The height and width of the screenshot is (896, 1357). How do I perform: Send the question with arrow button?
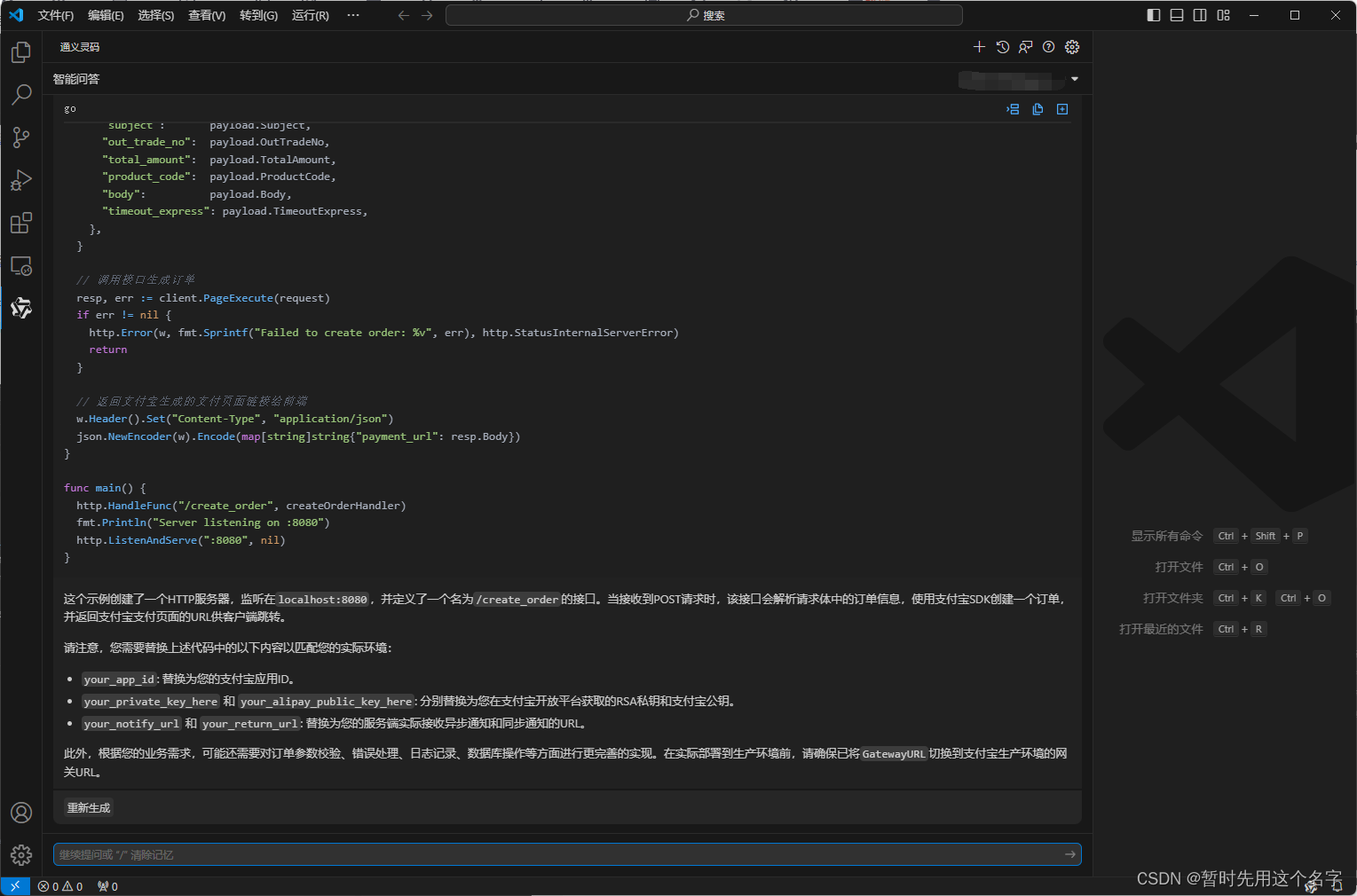tap(1070, 854)
